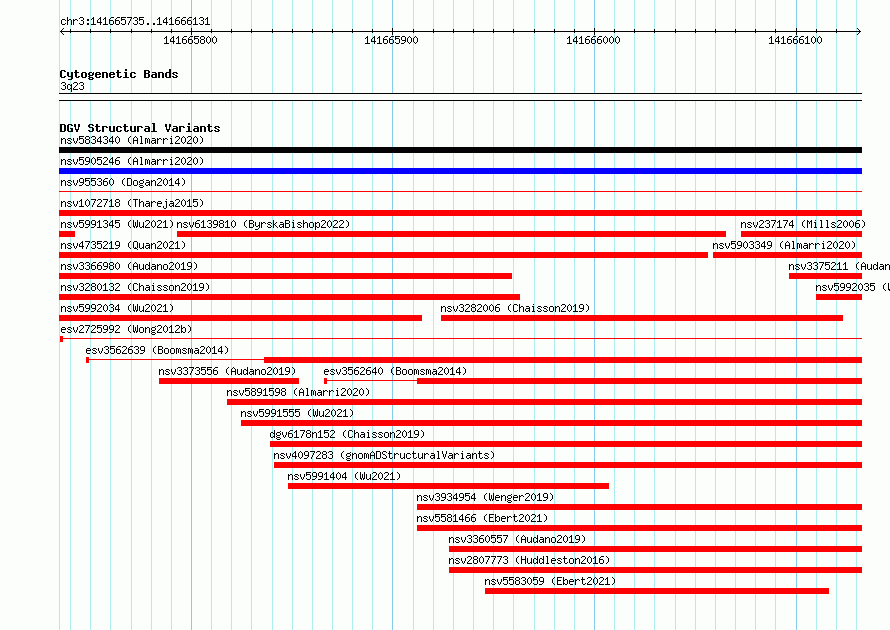This screenshot has width=890, height=630.
Task: Click ruler position 141665900
Action: (x=391, y=40)
